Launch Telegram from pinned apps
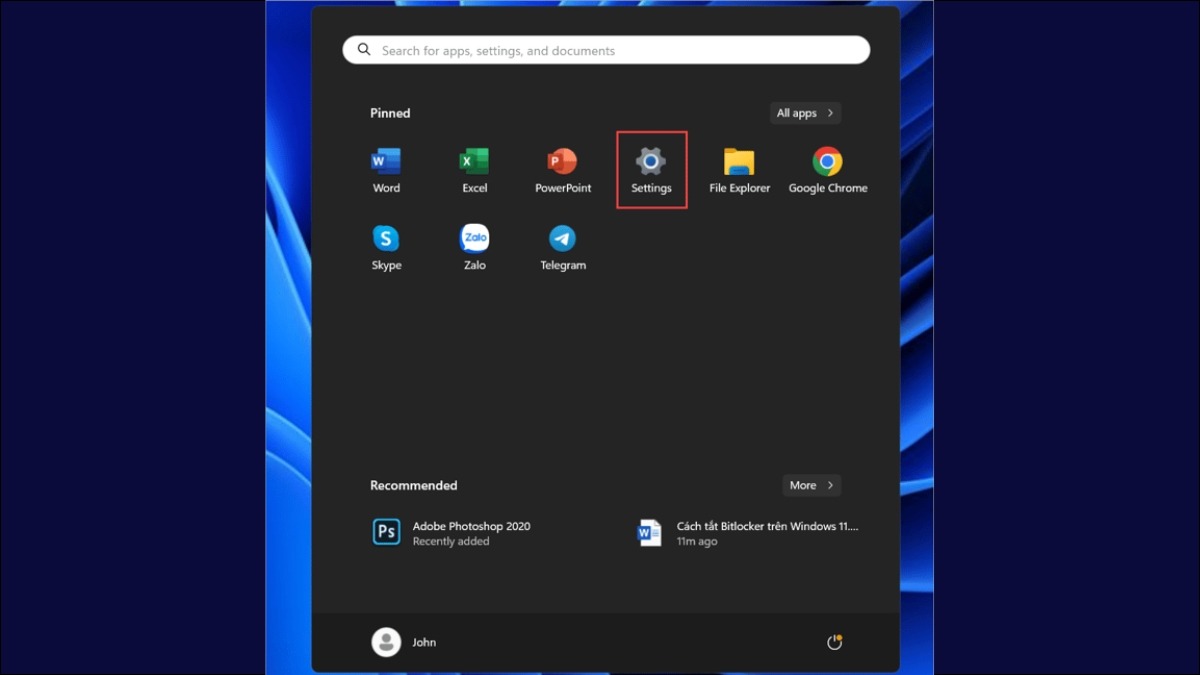This screenshot has width=1200, height=675. point(563,248)
